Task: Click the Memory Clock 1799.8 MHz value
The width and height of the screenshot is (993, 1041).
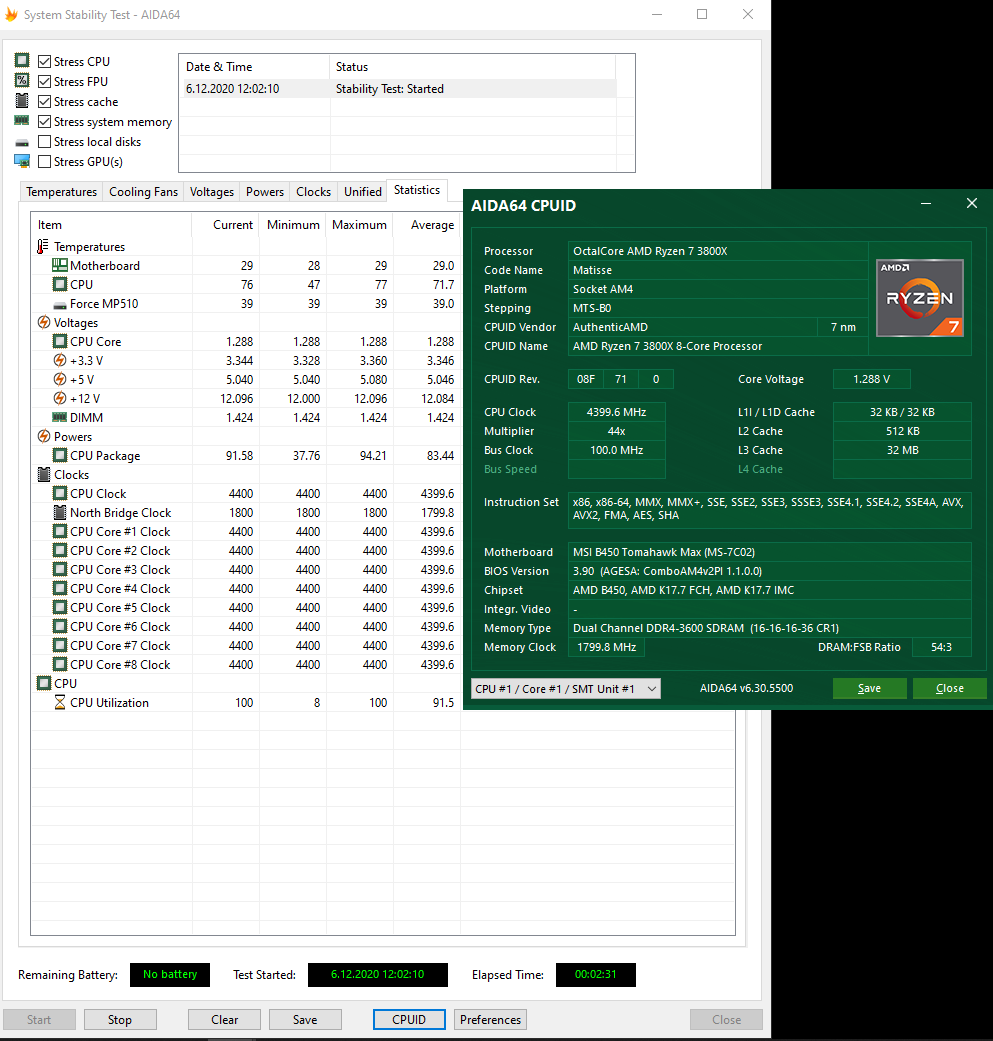Action: click(x=607, y=647)
